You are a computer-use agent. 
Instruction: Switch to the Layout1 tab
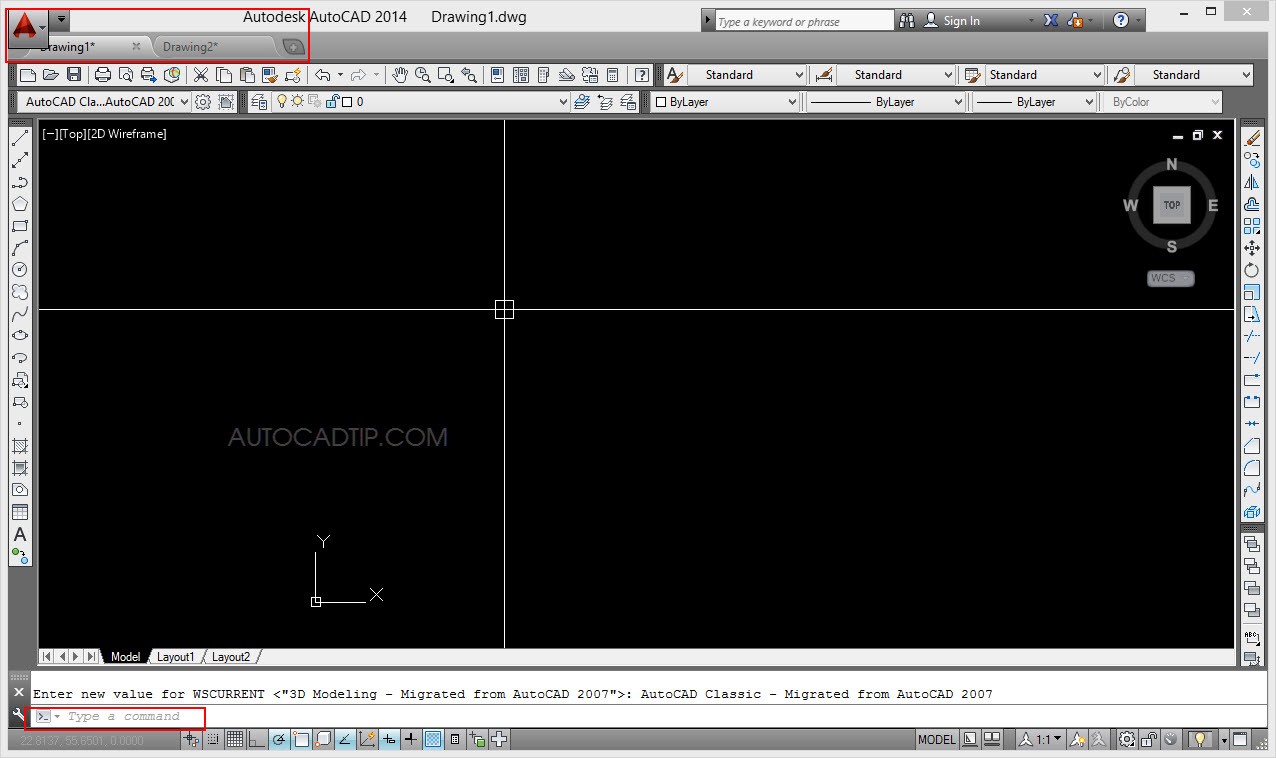pos(176,657)
